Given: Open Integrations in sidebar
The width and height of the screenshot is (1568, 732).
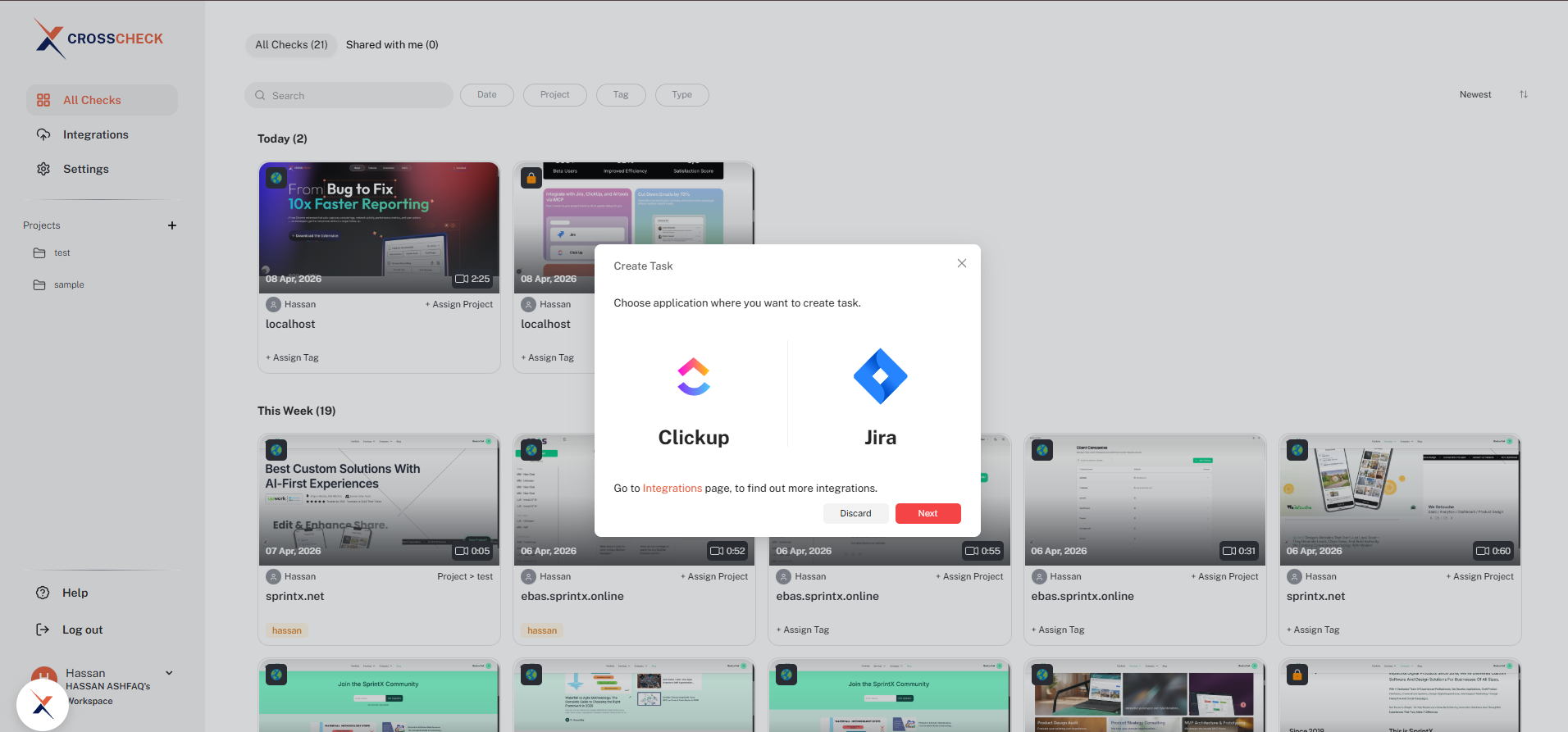Looking at the screenshot, I should click(95, 134).
